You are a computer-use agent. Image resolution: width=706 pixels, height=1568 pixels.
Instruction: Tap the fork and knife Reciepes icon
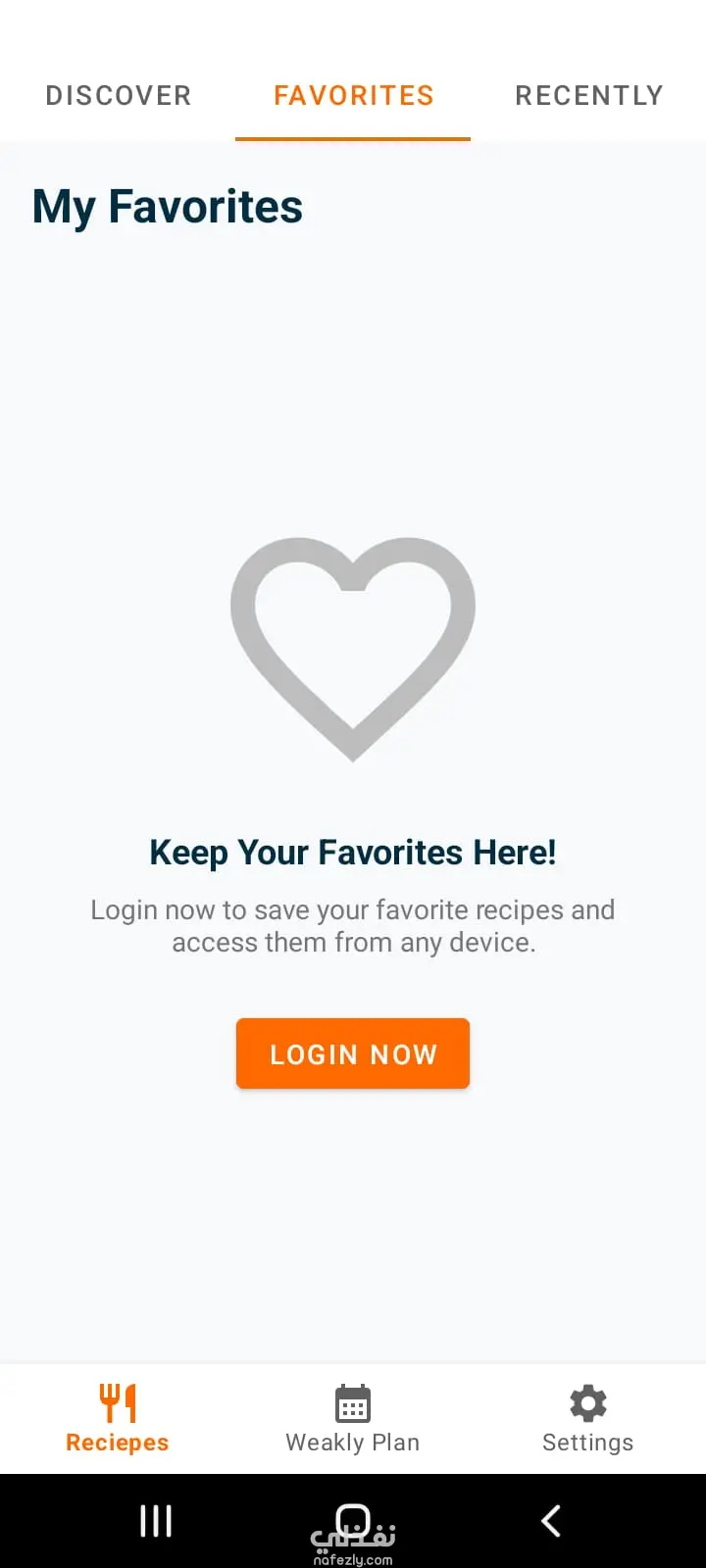(x=118, y=1403)
